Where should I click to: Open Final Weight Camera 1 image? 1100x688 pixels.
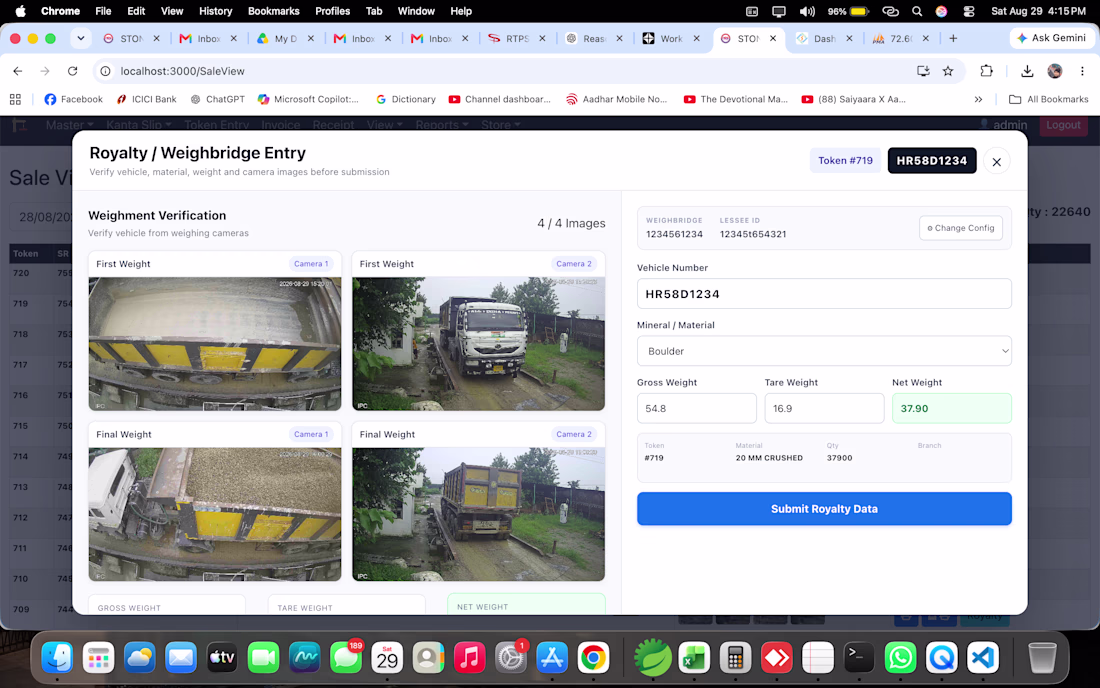[215, 514]
